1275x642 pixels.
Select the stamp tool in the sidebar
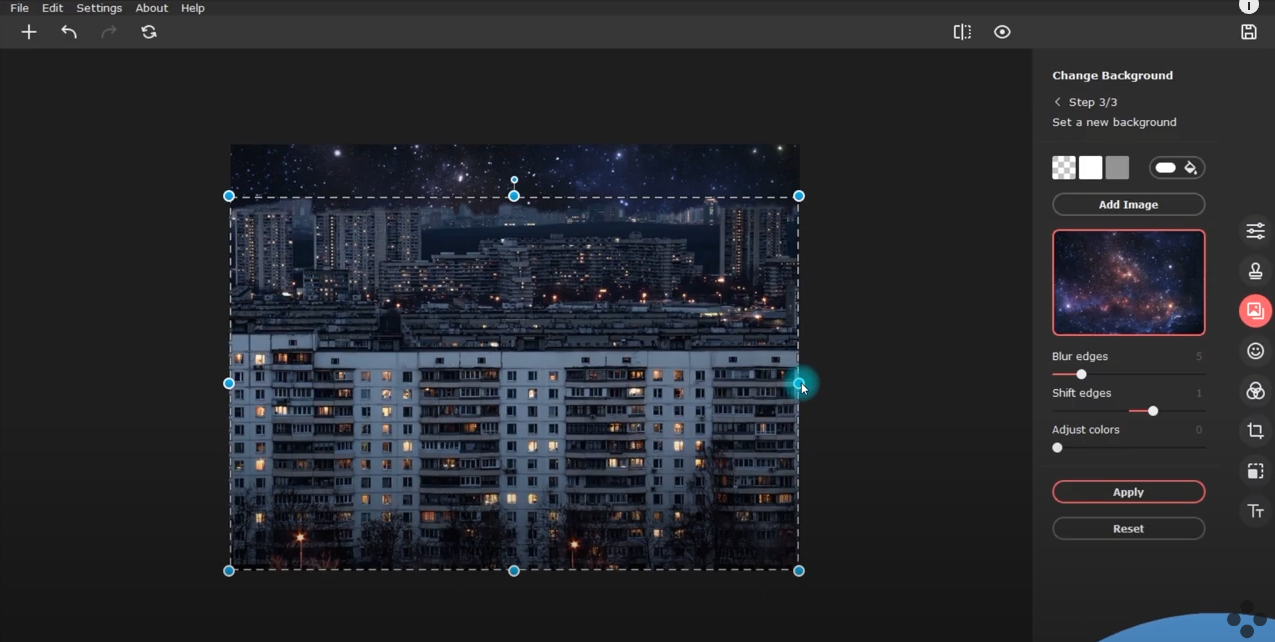[x=1255, y=270]
